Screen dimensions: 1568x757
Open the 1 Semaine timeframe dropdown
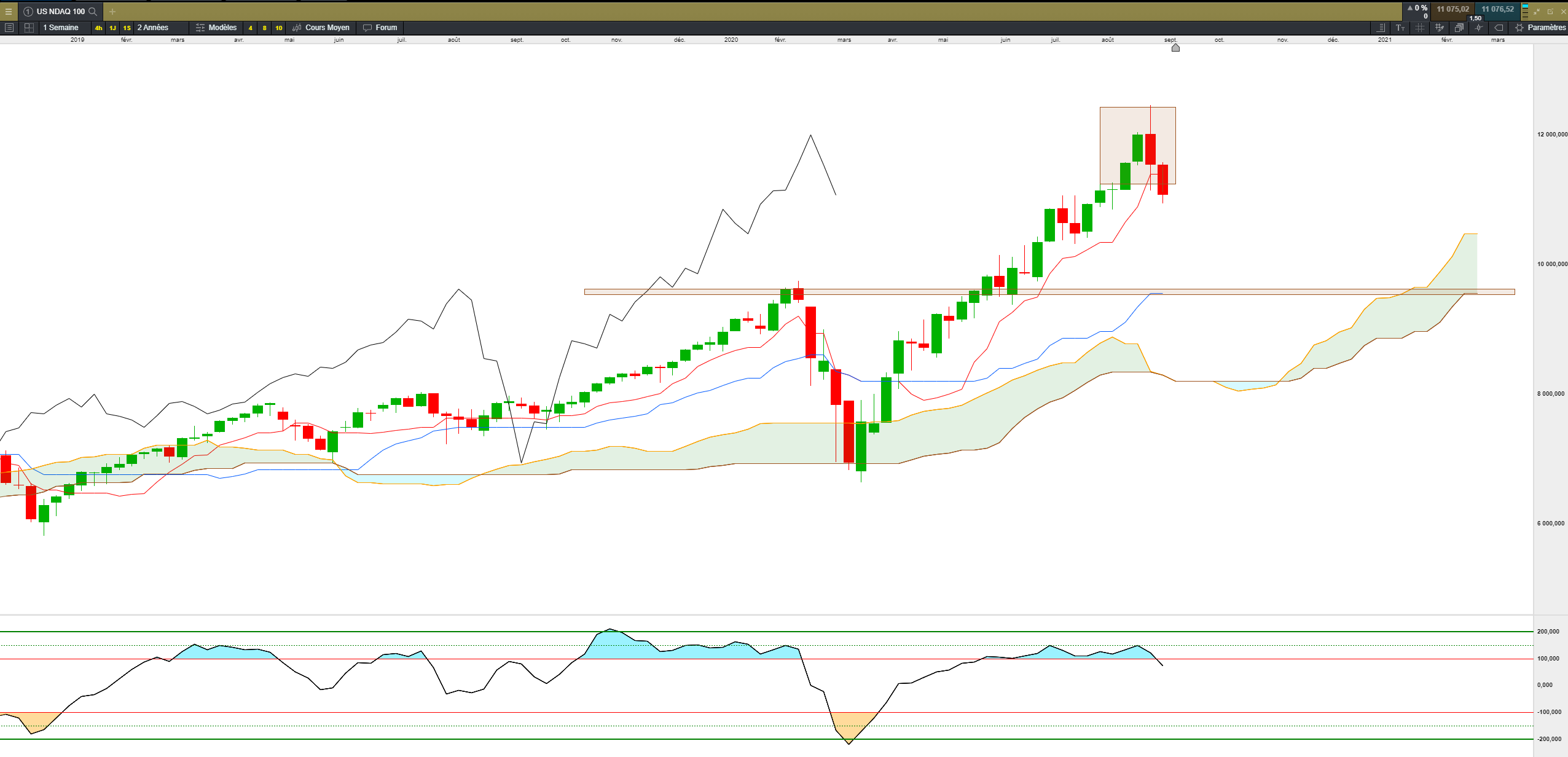click(x=60, y=28)
